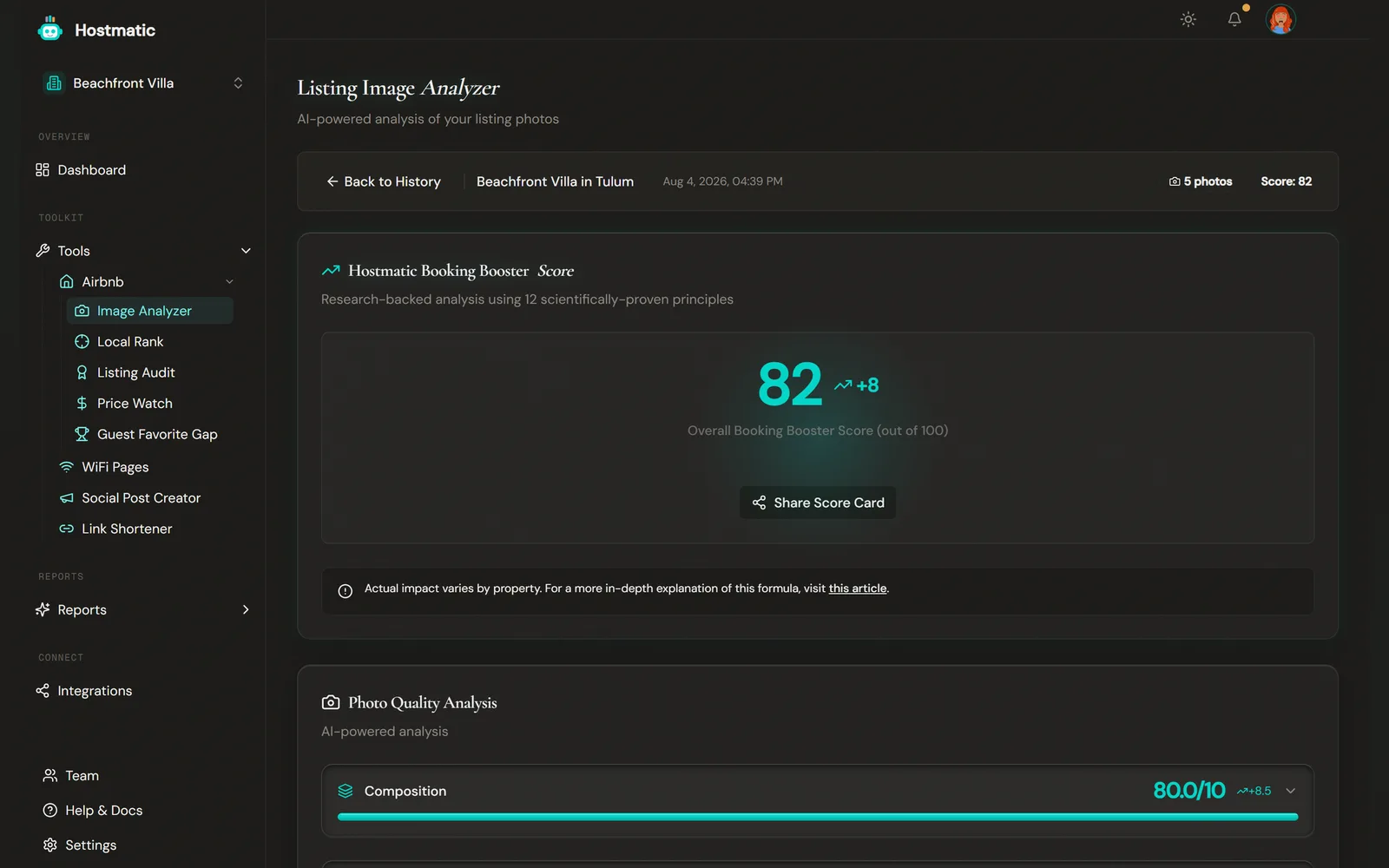
Task: Click the Guest Favorite Gap trophy icon
Action: pyautogui.click(x=82, y=434)
